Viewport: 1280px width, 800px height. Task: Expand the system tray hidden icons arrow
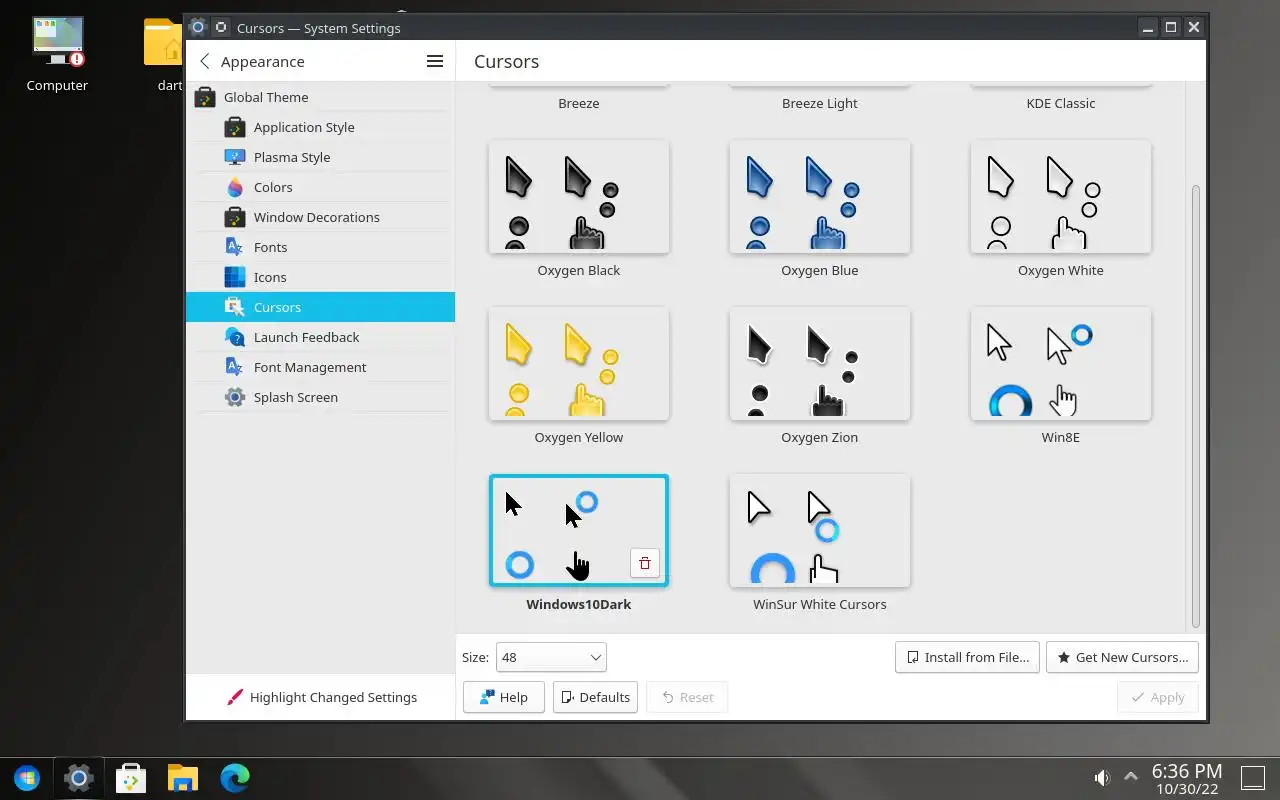pyautogui.click(x=1131, y=777)
